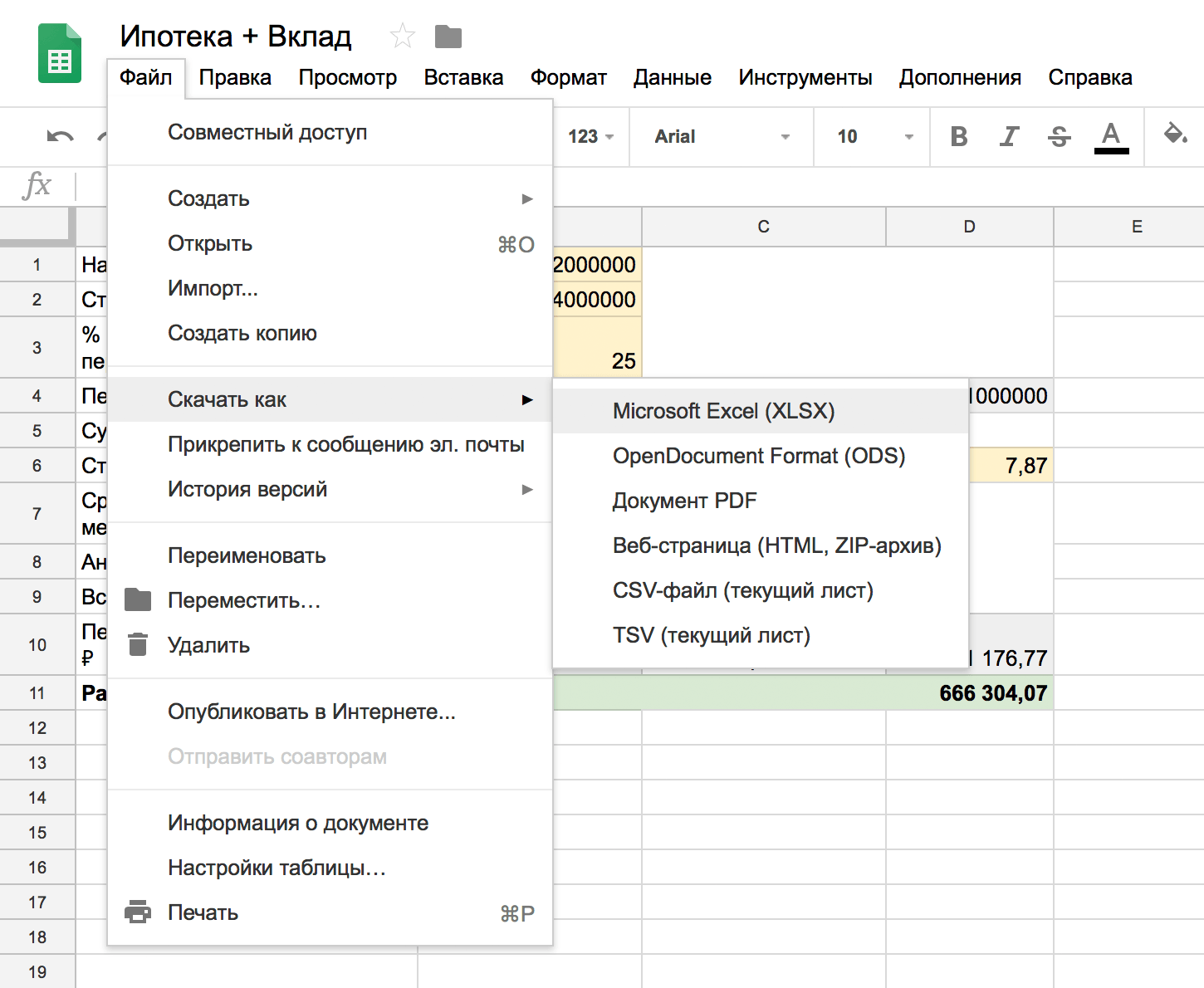Download as Веб-страница (HTML, ZIP-архив)

click(761, 545)
